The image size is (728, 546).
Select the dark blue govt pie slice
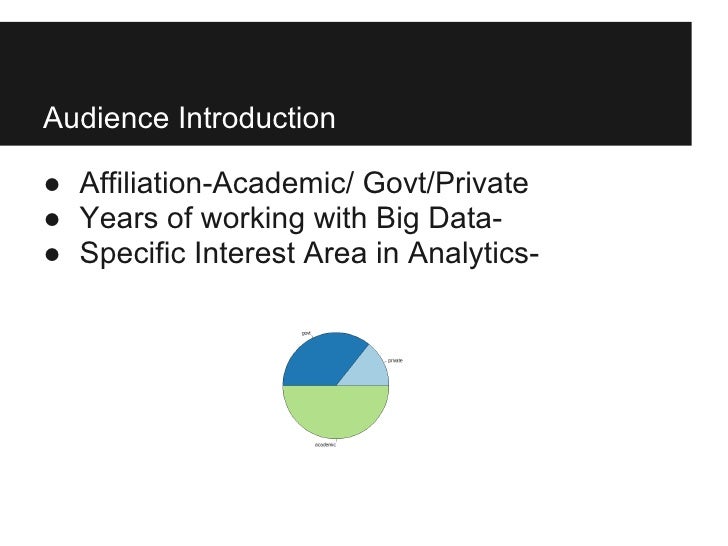point(320,360)
